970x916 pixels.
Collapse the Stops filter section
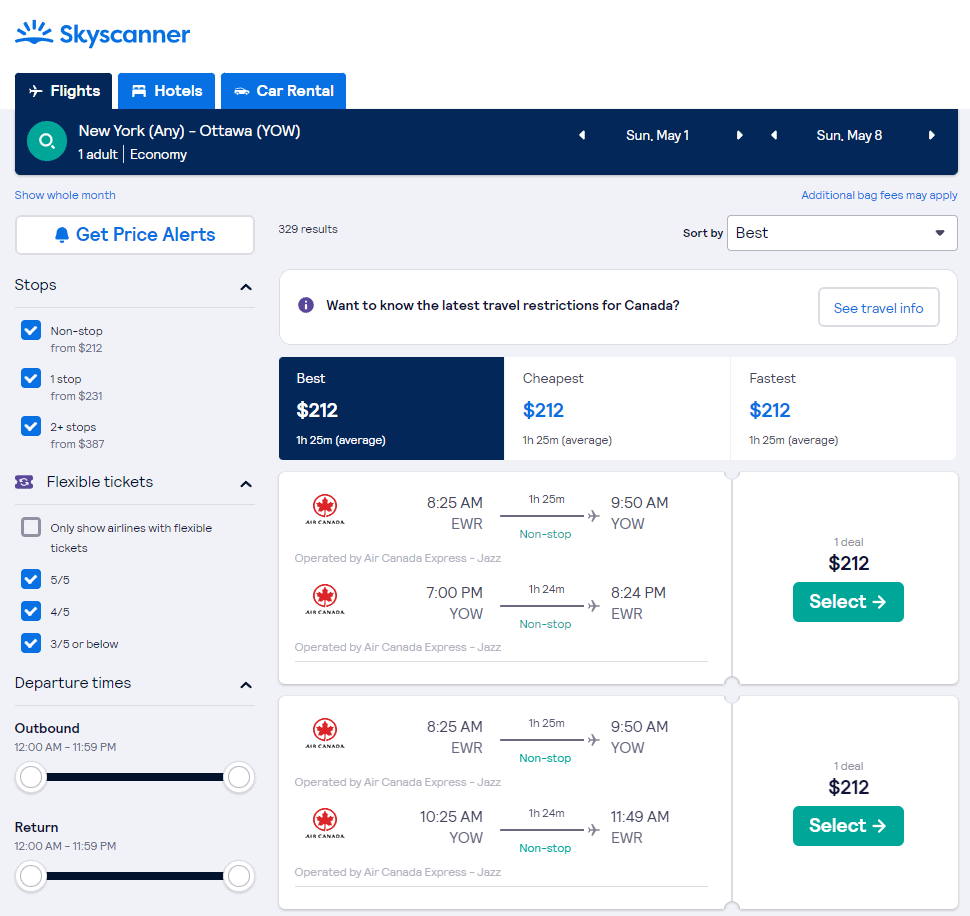246,286
